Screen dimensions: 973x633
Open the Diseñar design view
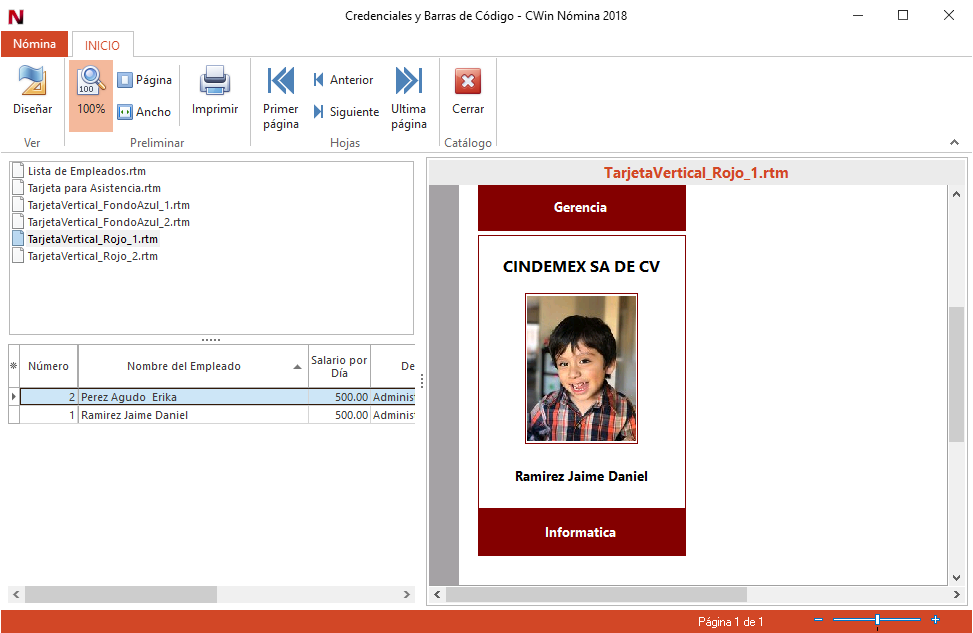[32, 91]
